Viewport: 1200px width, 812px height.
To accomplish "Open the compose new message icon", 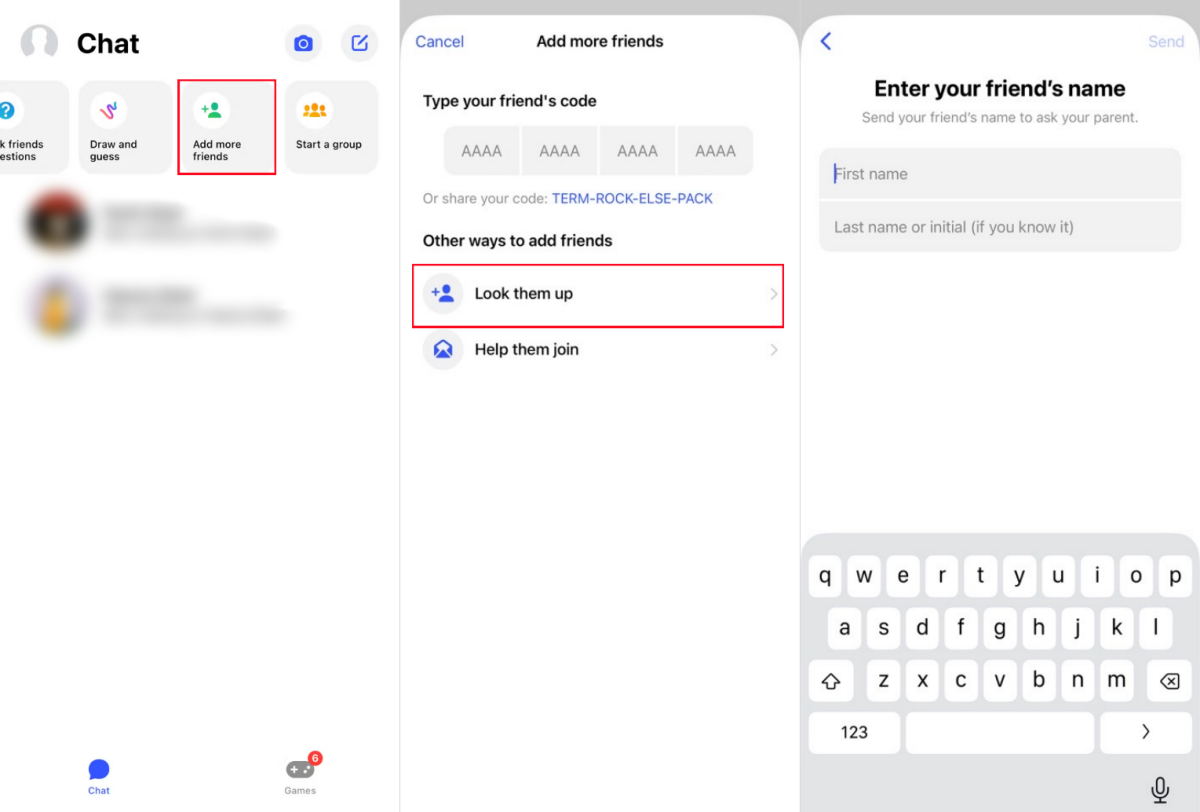I will pyautogui.click(x=359, y=43).
